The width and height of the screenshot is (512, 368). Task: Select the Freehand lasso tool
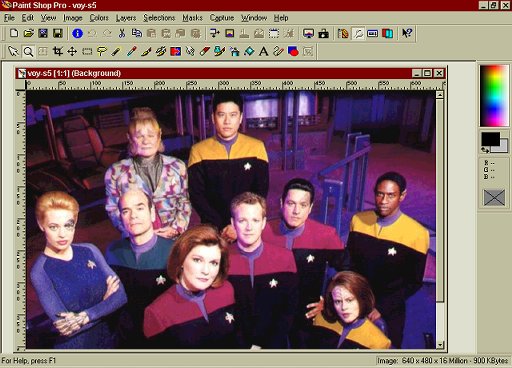point(101,51)
